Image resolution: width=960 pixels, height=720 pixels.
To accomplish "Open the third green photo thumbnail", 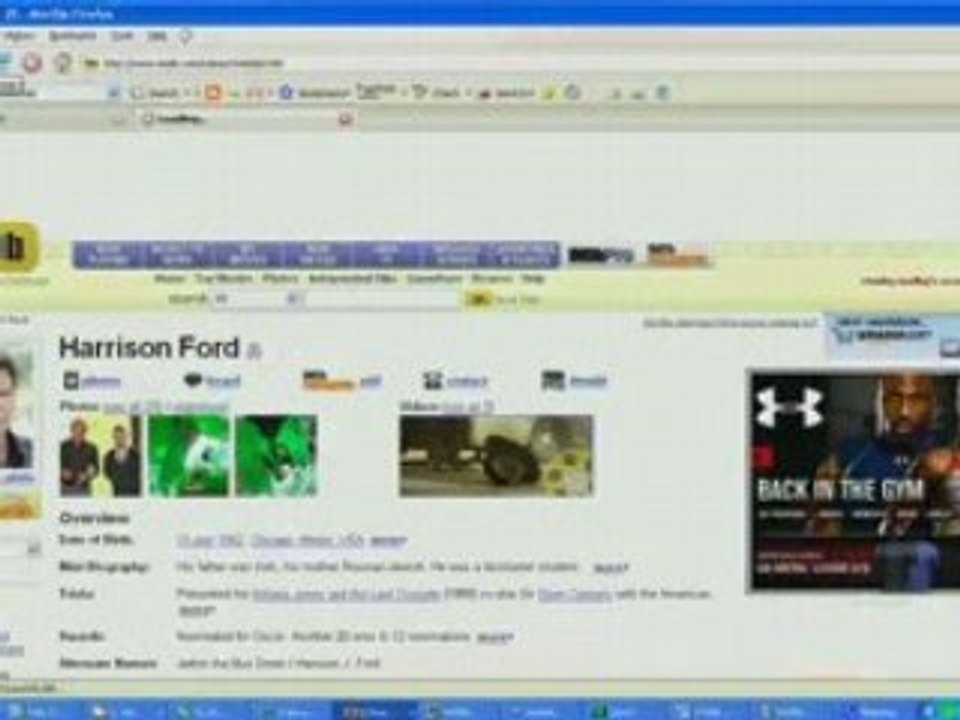I will 276,456.
